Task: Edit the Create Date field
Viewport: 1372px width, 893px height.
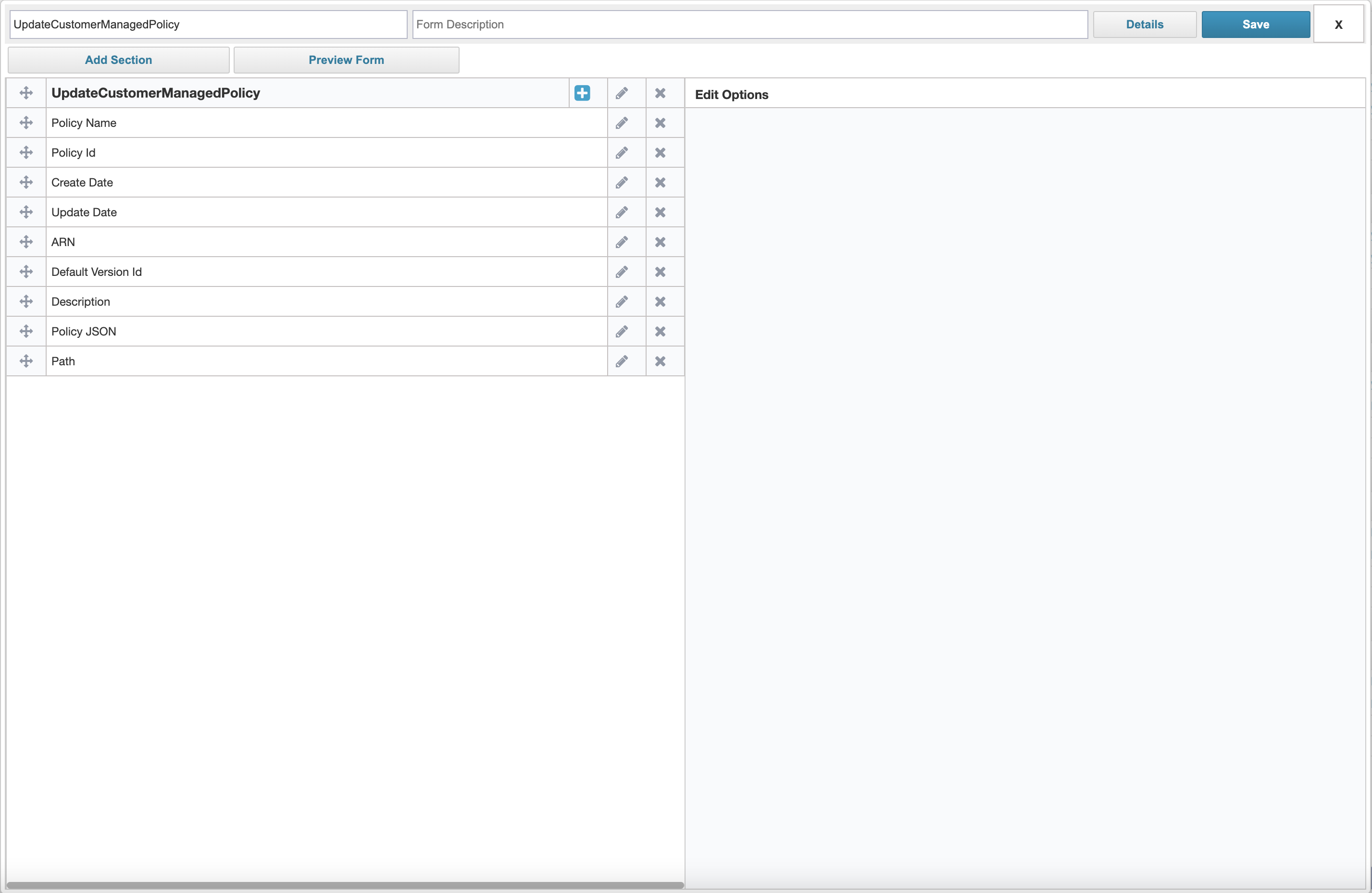Action: click(x=622, y=183)
